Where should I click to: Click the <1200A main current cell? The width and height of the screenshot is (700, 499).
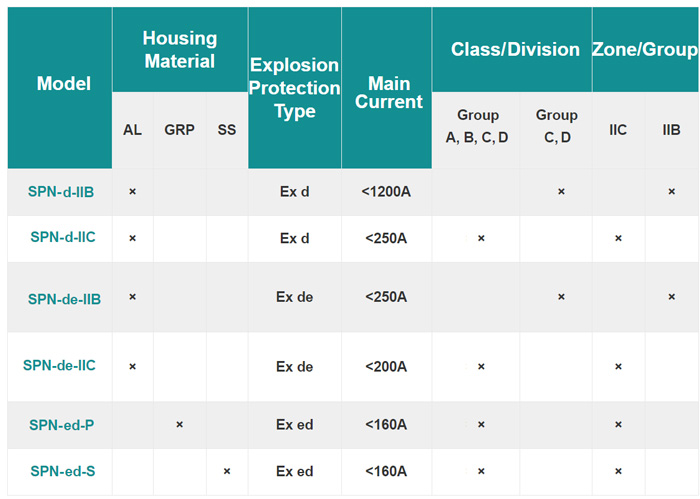(386, 192)
